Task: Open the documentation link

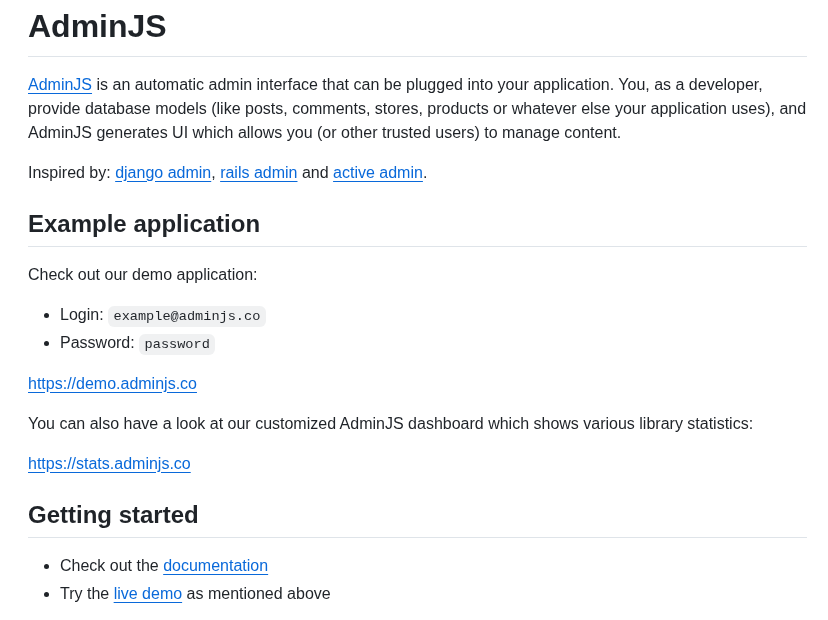Action: pyautogui.click(x=215, y=566)
